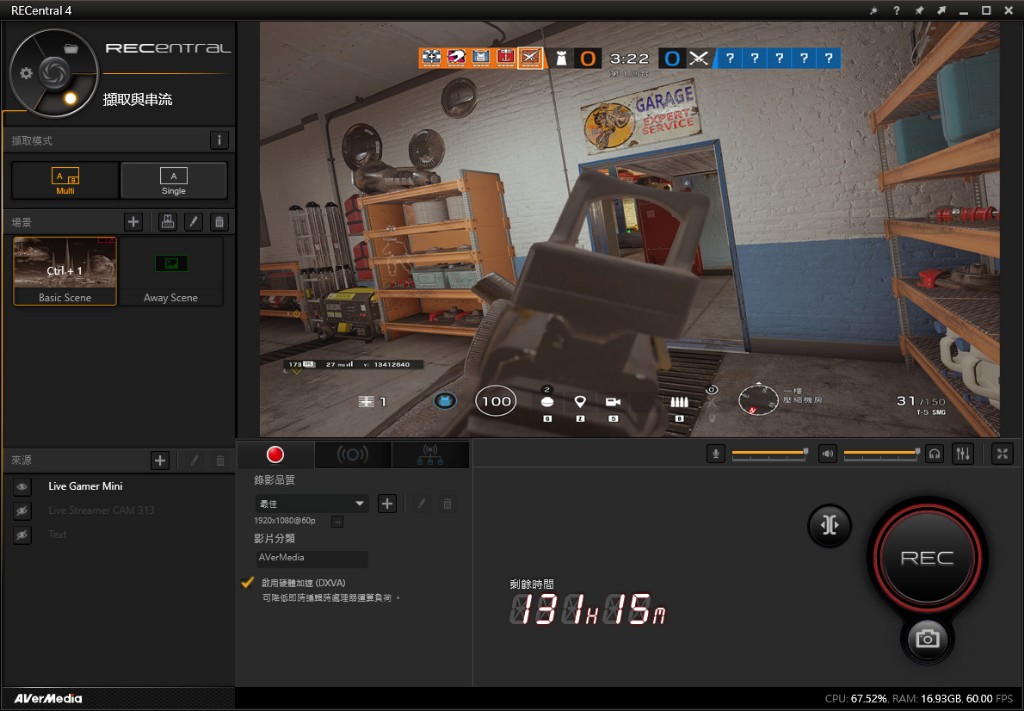Toggle fullscreen preview
Image resolution: width=1024 pixels, height=711 pixels.
1002,454
